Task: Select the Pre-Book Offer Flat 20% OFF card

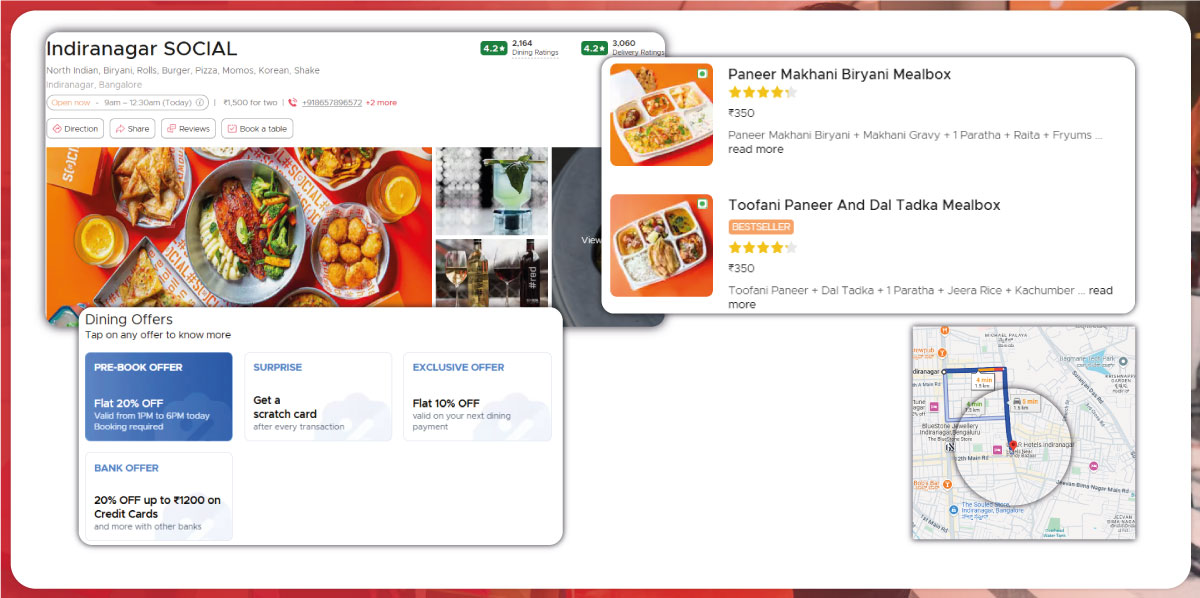Action: (158, 396)
